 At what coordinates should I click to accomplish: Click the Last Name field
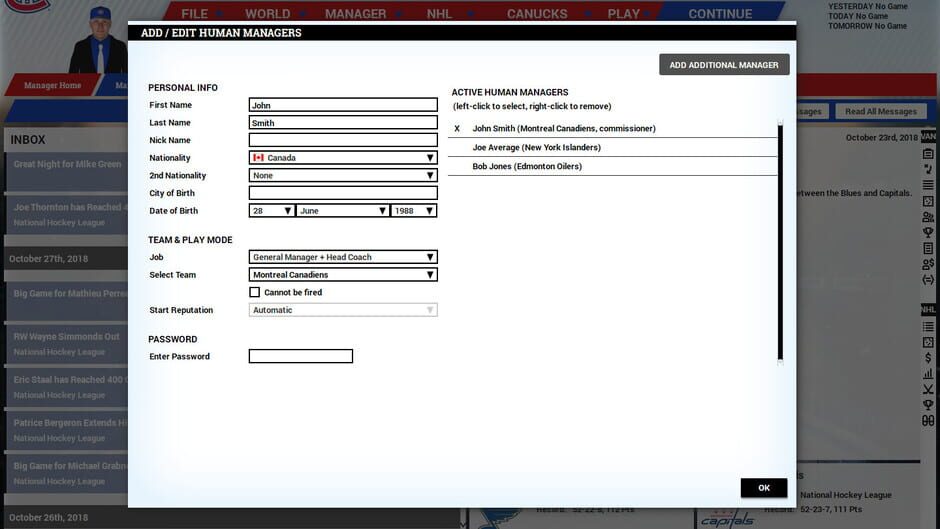click(343, 122)
